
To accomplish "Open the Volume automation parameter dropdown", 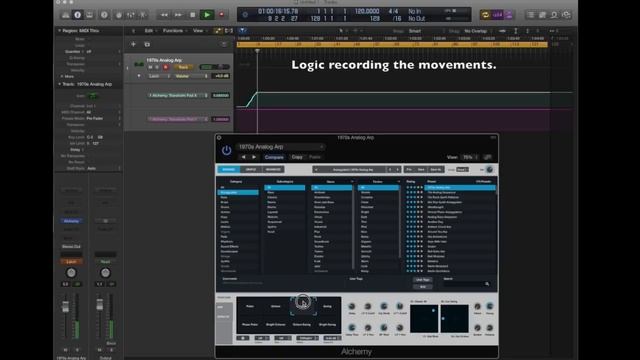I will pyautogui.click(x=191, y=76).
